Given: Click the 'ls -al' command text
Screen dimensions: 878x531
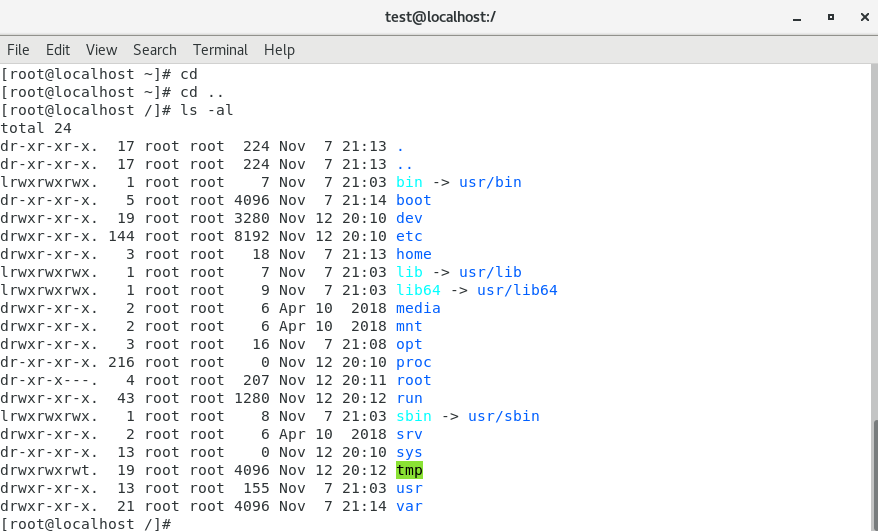Looking at the screenshot, I should point(207,110).
